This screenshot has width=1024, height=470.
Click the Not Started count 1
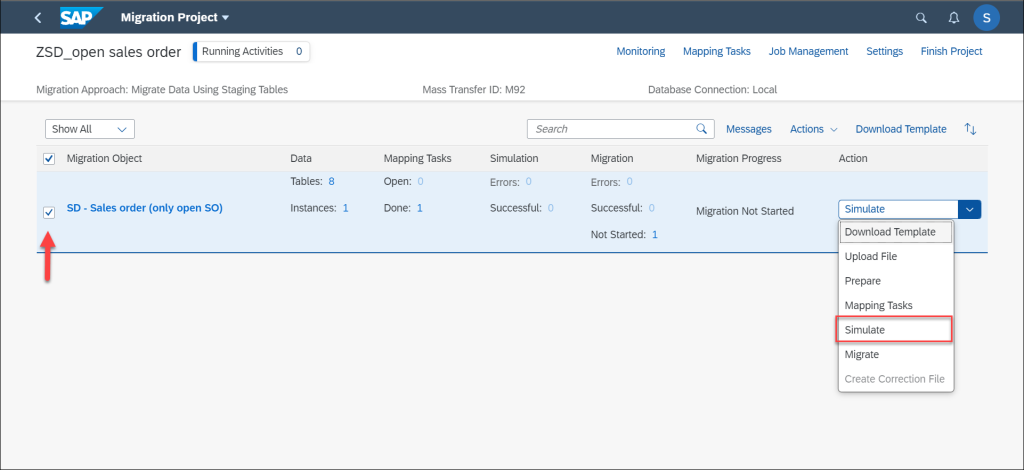[654, 234]
